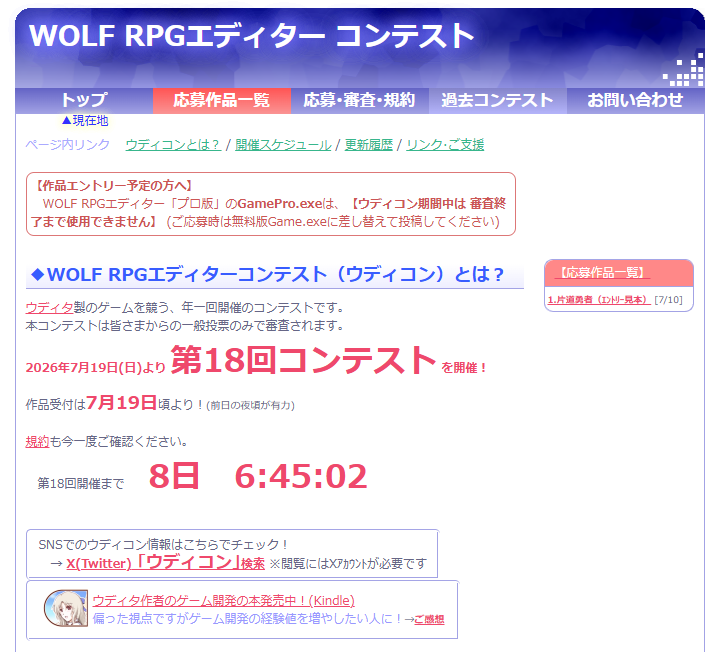Click the SNSでのウディコン情報はこちらでチェック！ text
Image resolution: width=713 pixels, height=652 pixels.
tap(163, 544)
